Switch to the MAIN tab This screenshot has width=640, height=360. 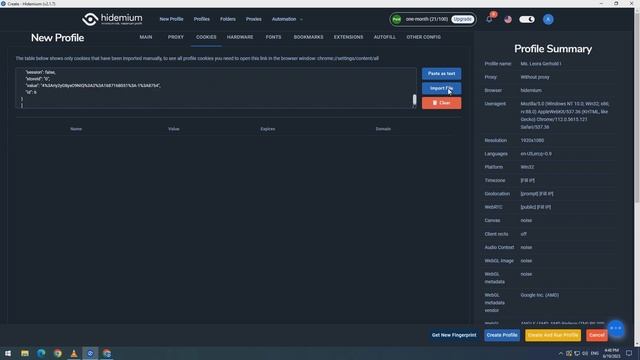146,37
